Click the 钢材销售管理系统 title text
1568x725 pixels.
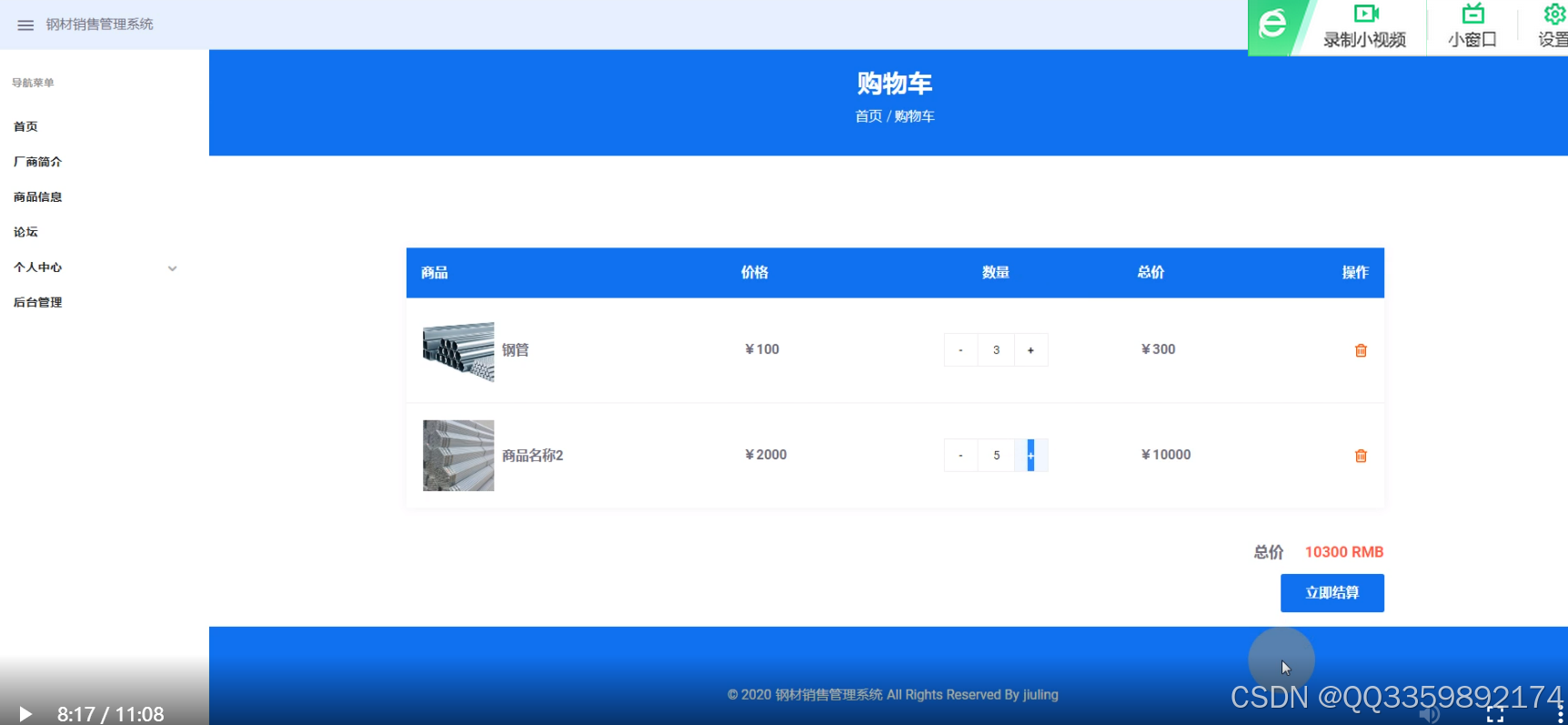[x=100, y=25]
